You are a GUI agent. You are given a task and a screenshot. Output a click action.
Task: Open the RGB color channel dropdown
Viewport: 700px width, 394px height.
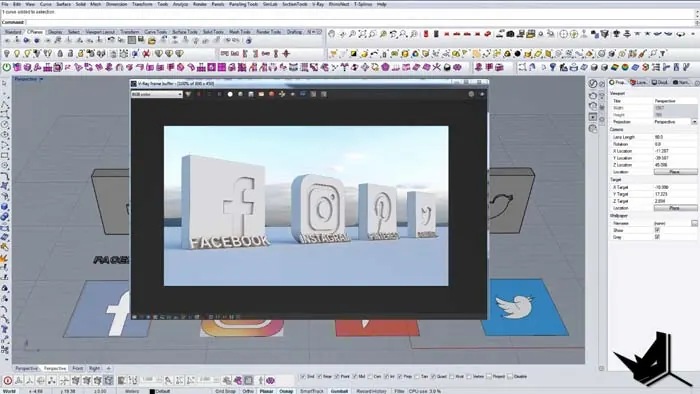click(157, 94)
